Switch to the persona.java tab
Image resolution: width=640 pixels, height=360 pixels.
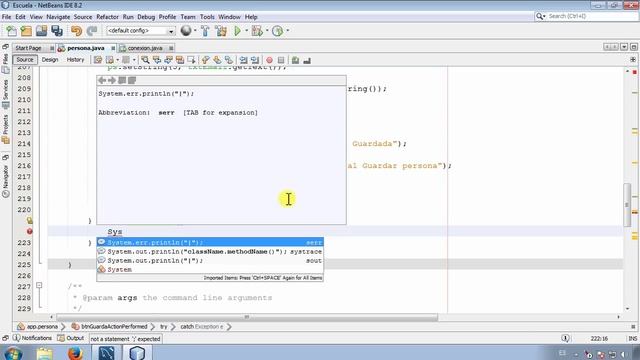click(x=86, y=48)
